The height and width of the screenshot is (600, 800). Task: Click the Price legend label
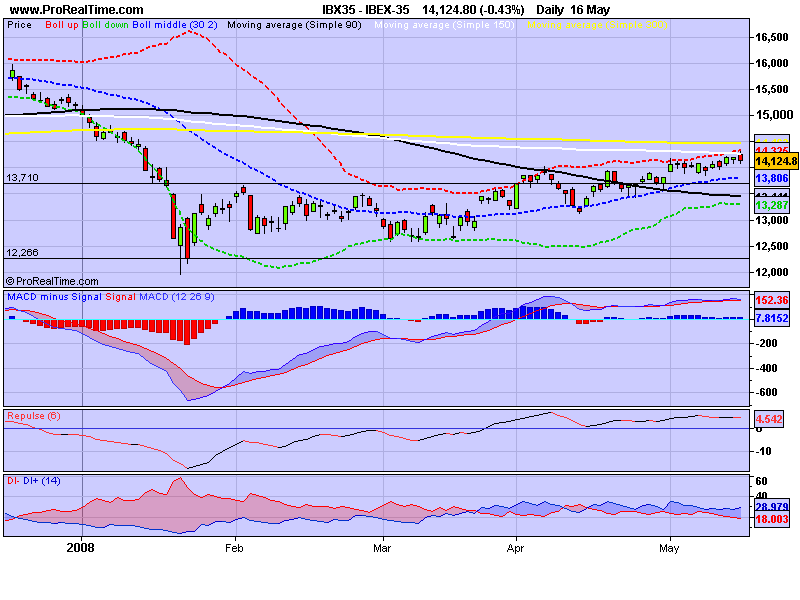(x=19, y=25)
